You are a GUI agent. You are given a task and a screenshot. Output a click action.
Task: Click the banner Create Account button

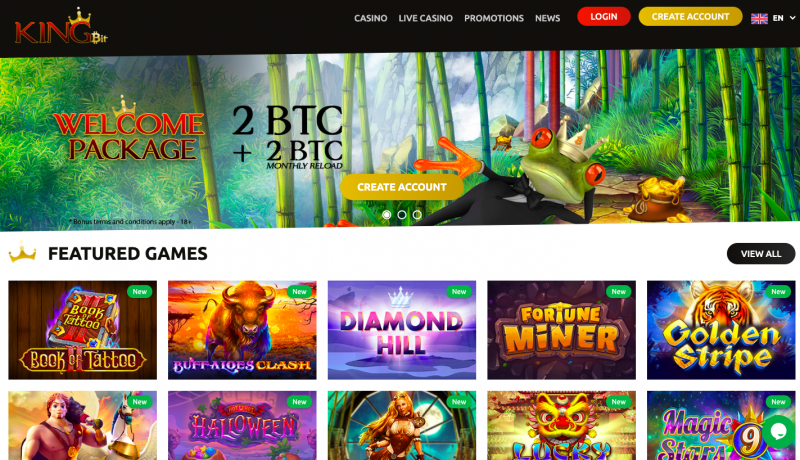tap(402, 187)
